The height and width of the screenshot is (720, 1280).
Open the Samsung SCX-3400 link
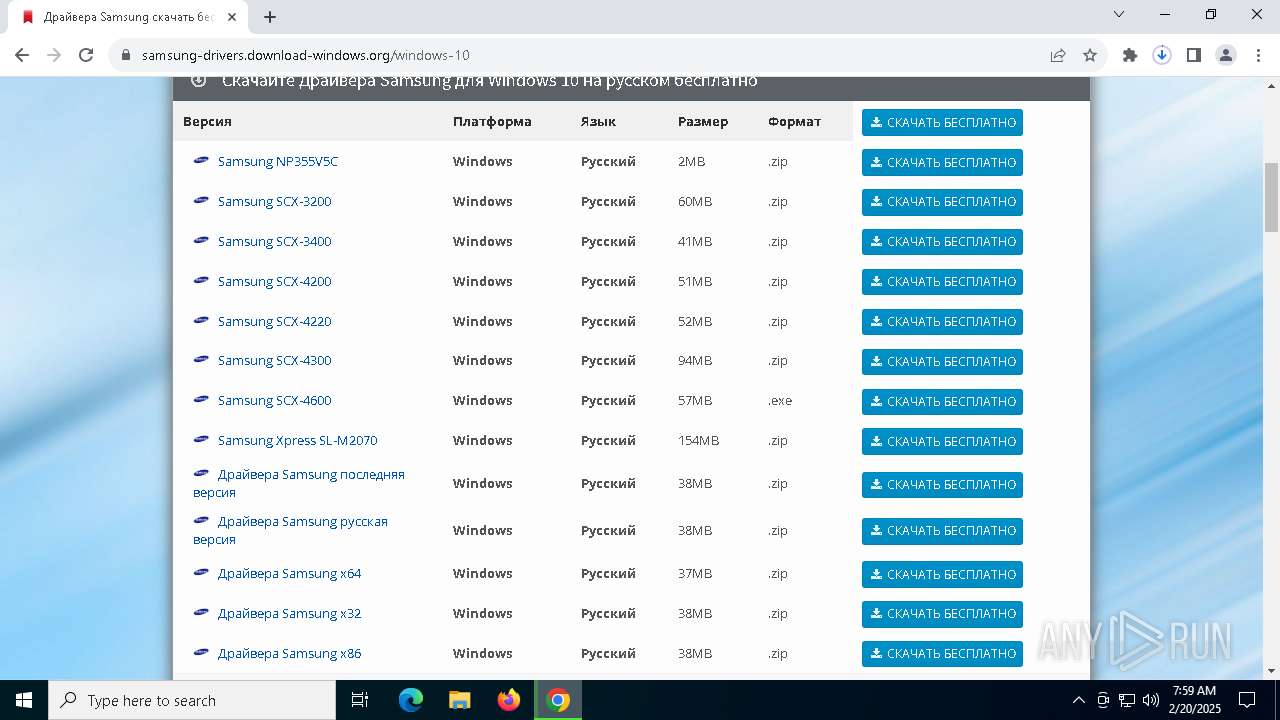coord(274,241)
